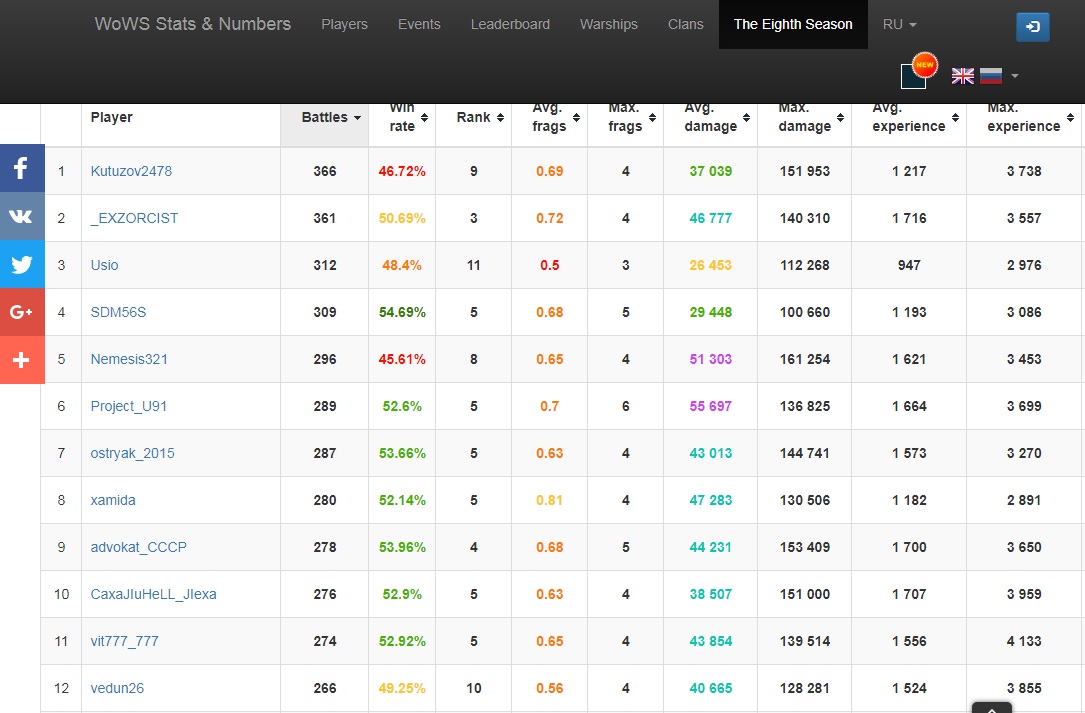
Task: Open player Kutuzov2478 profile
Action: tap(131, 171)
